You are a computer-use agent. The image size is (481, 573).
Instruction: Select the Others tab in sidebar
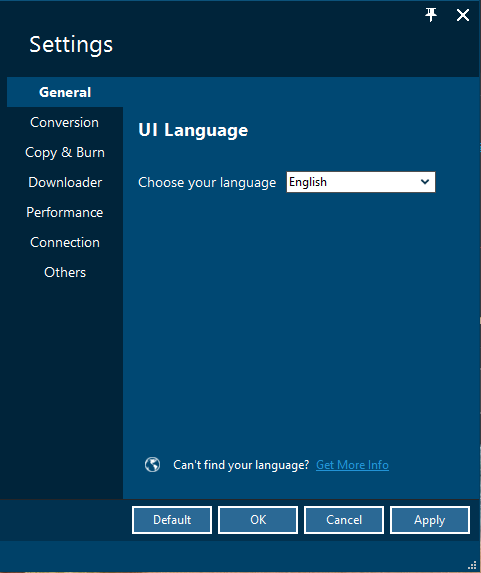65,272
